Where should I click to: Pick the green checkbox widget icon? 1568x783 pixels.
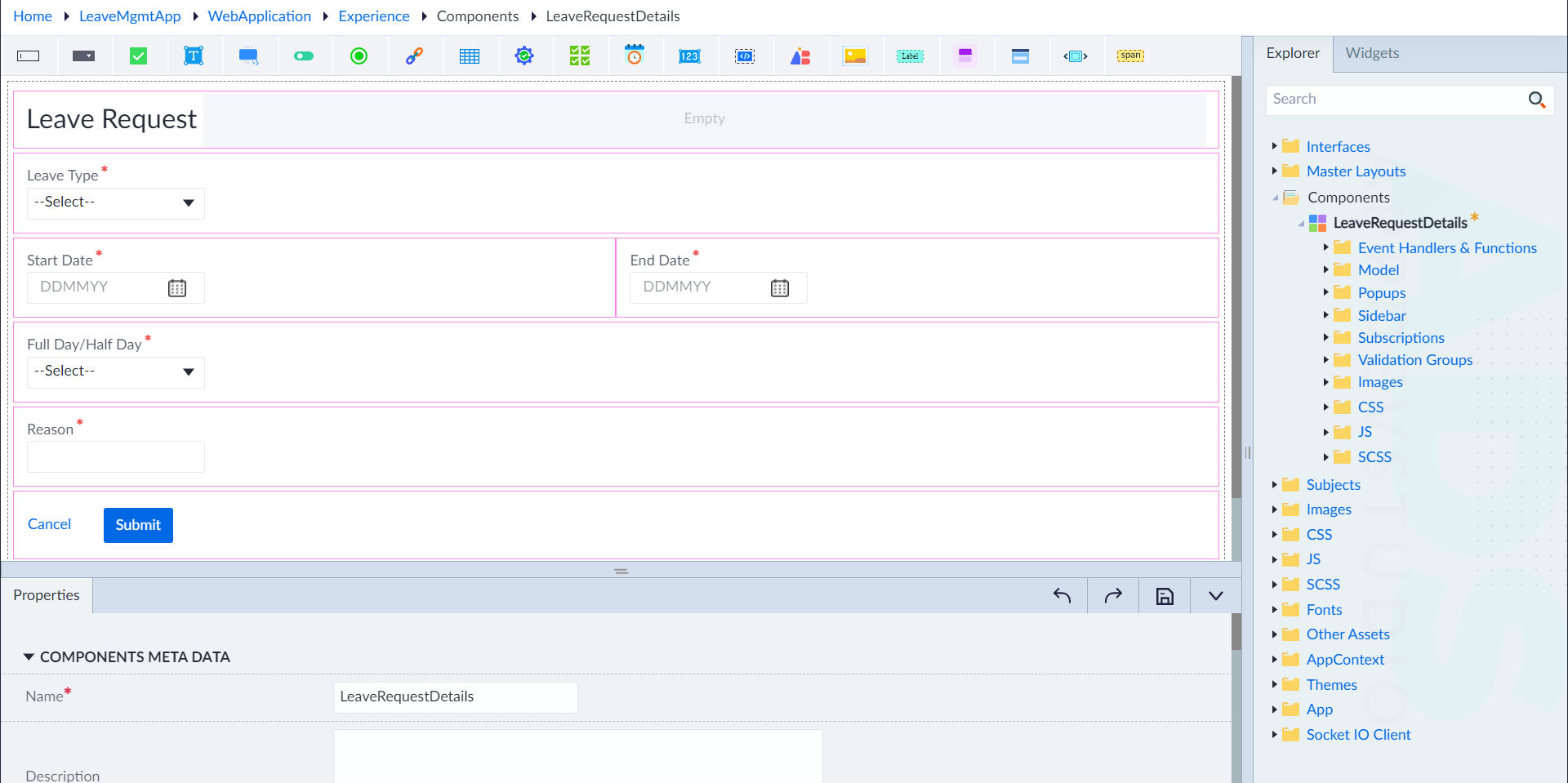click(x=139, y=56)
